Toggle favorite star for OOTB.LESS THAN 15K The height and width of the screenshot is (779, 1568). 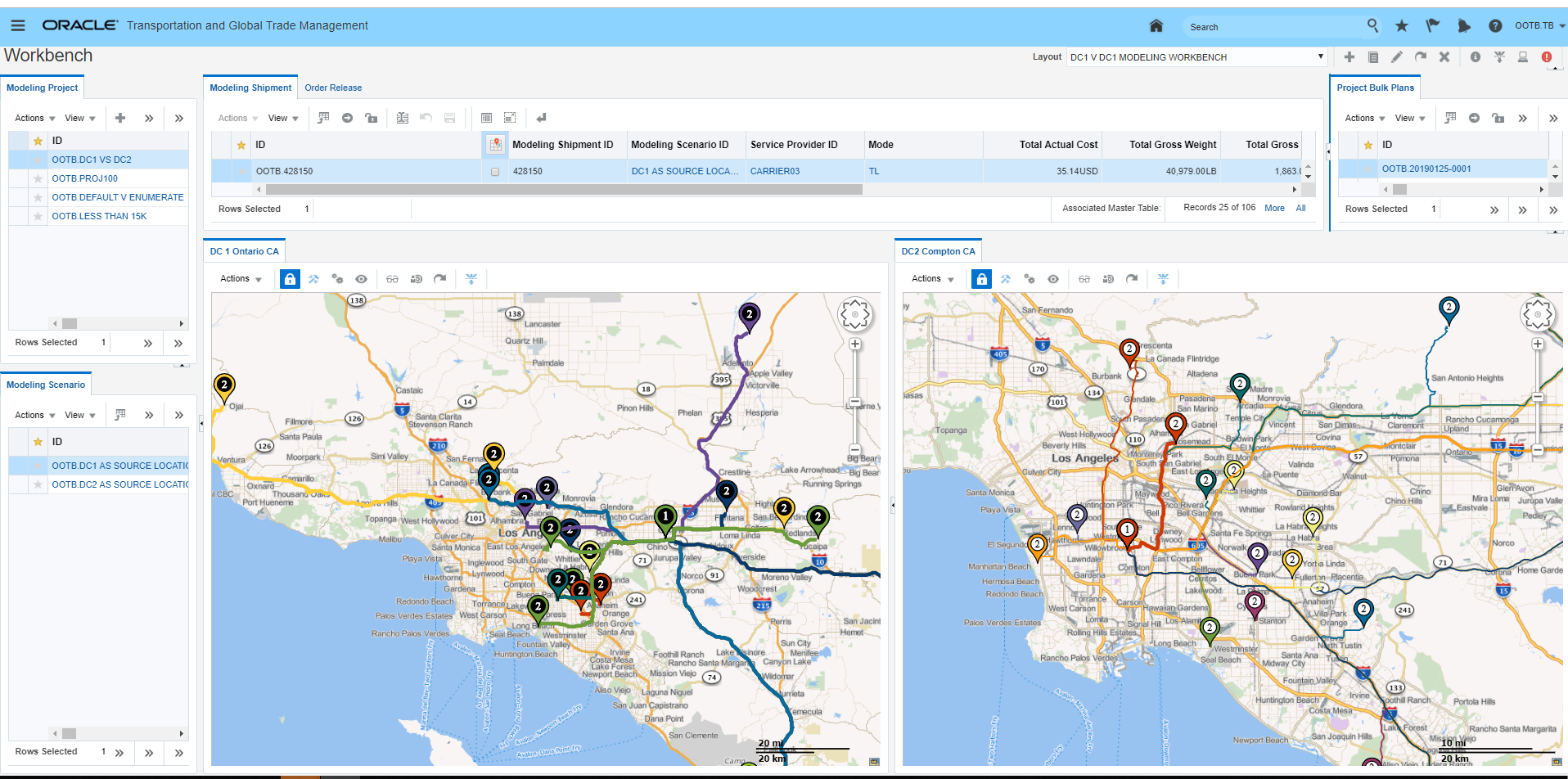[38, 216]
